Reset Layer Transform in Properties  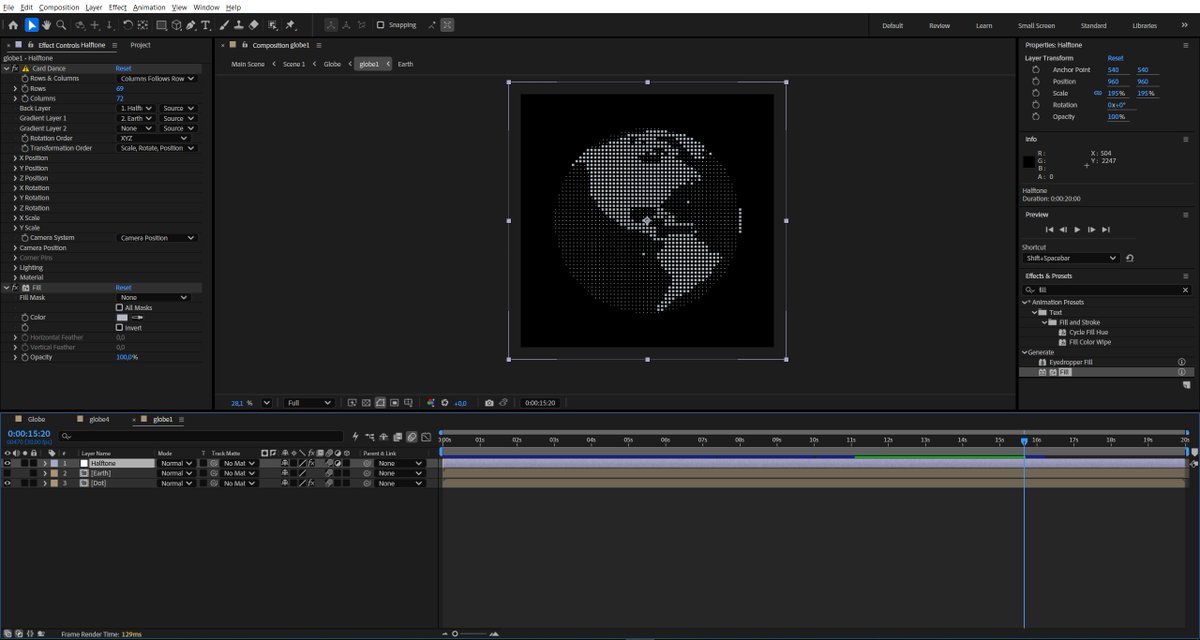[x=1115, y=58]
